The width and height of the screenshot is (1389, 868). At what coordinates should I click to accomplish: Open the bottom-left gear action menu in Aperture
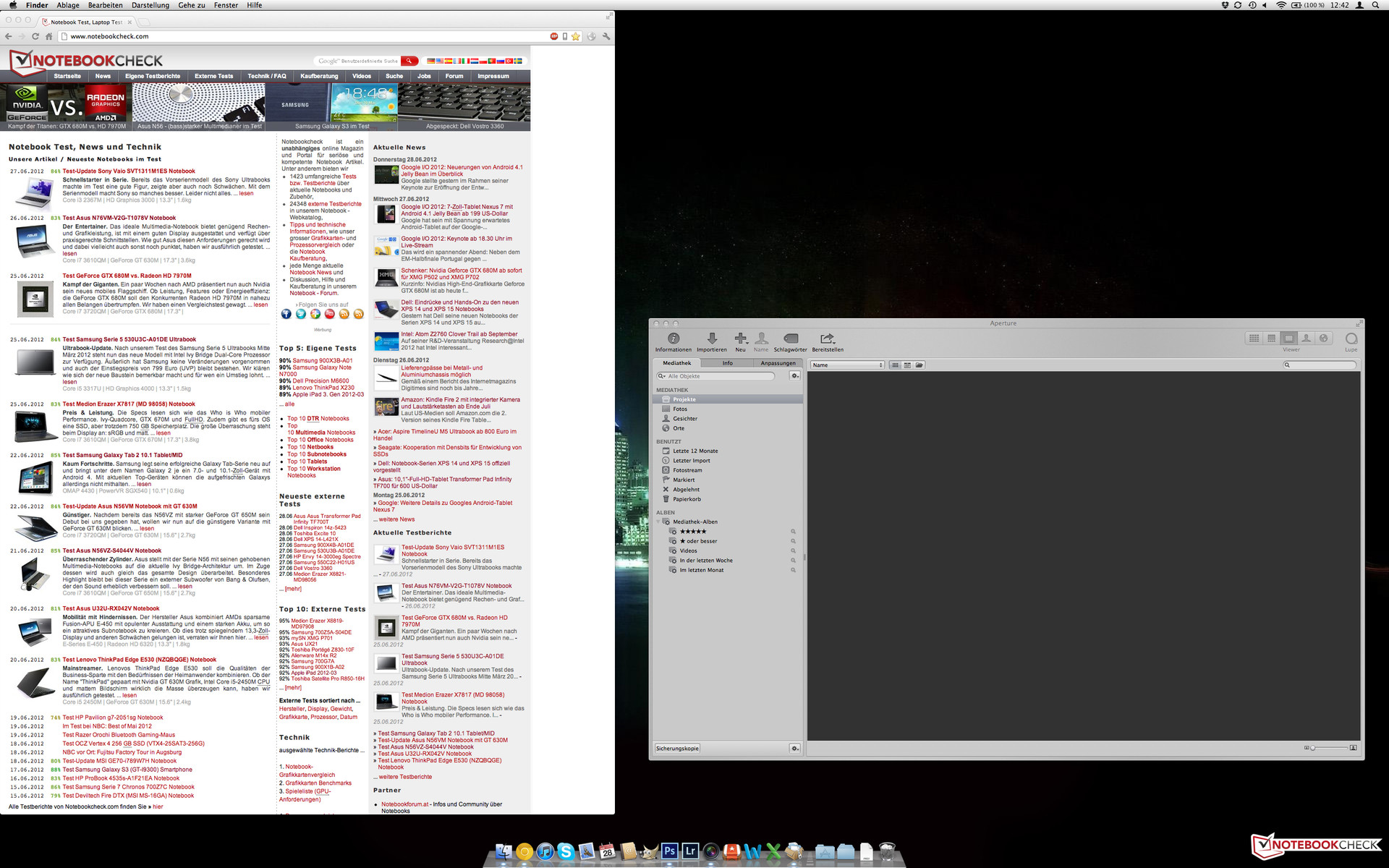click(x=794, y=749)
